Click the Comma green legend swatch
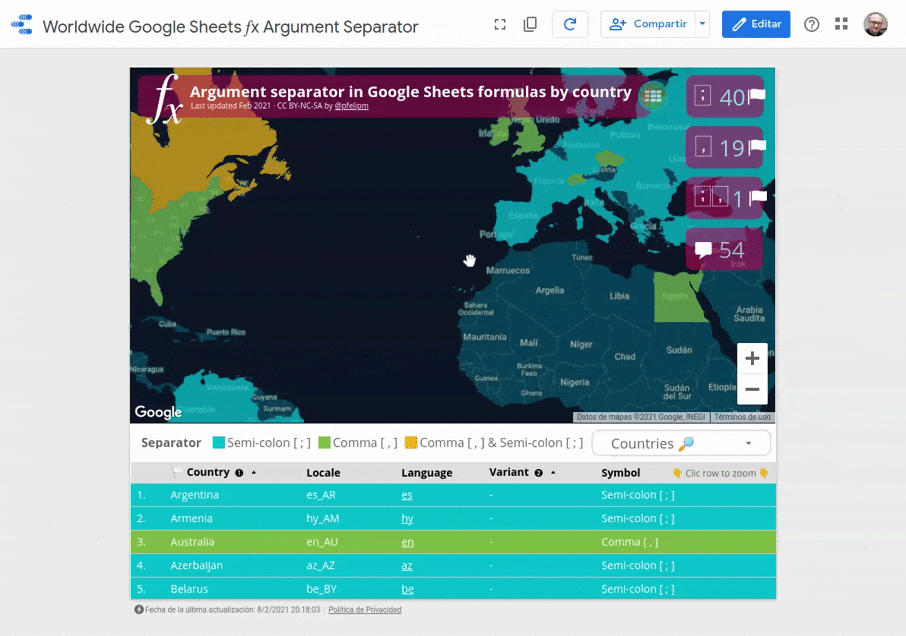The image size is (906, 636). pos(324,442)
